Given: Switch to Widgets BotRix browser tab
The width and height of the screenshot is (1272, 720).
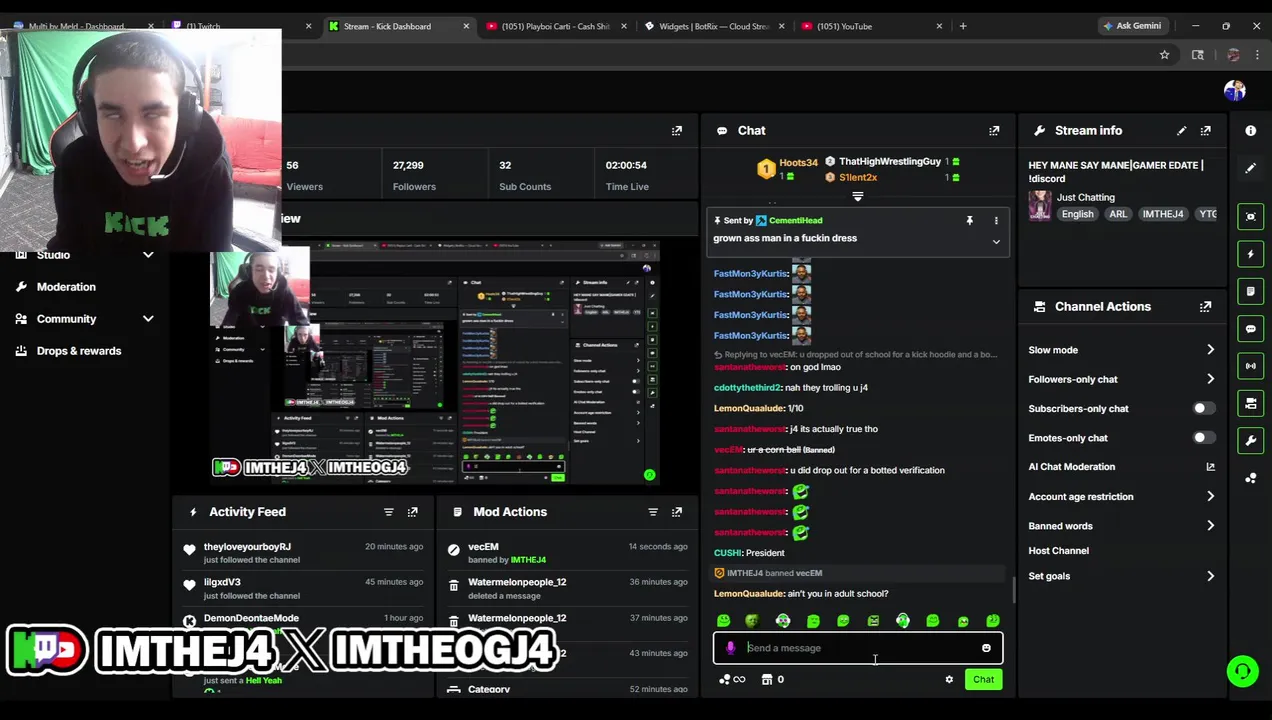Looking at the screenshot, I should point(714,26).
